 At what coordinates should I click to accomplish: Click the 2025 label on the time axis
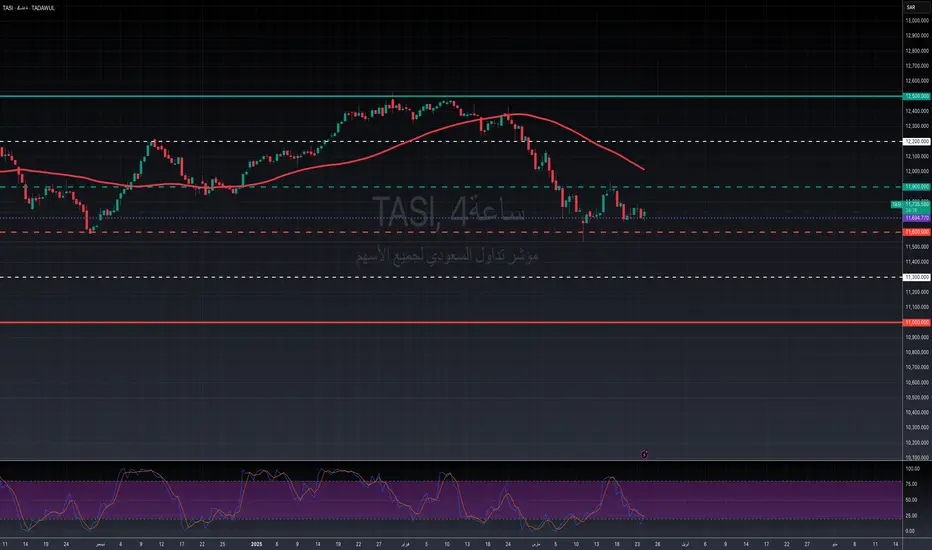click(x=257, y=544)
